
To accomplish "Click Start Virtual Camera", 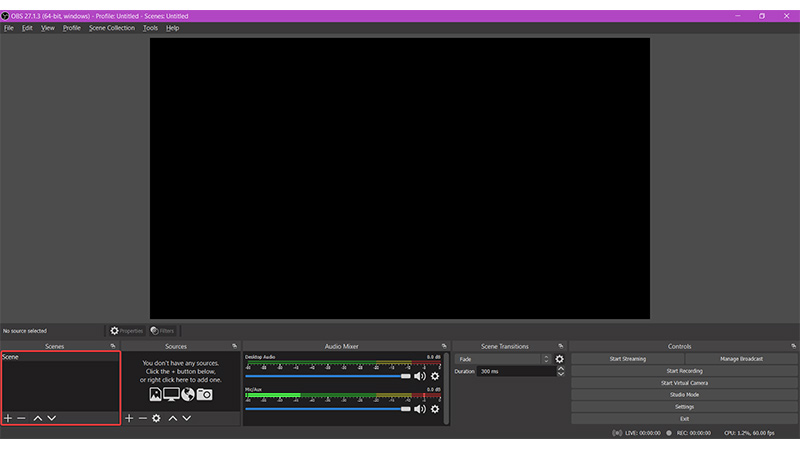I will coord(684,383).
